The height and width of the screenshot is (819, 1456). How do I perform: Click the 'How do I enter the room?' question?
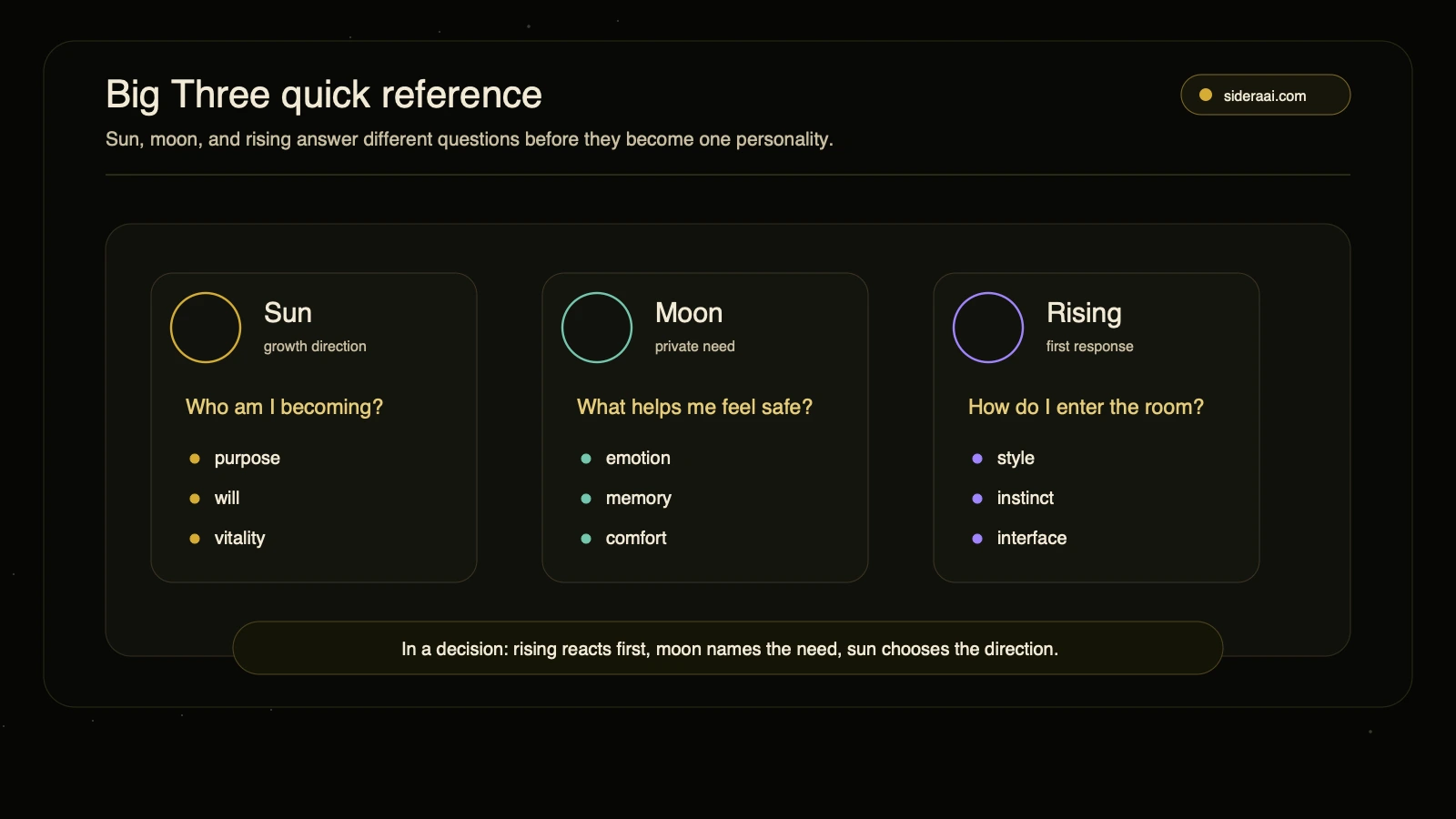coord(1086,407)
